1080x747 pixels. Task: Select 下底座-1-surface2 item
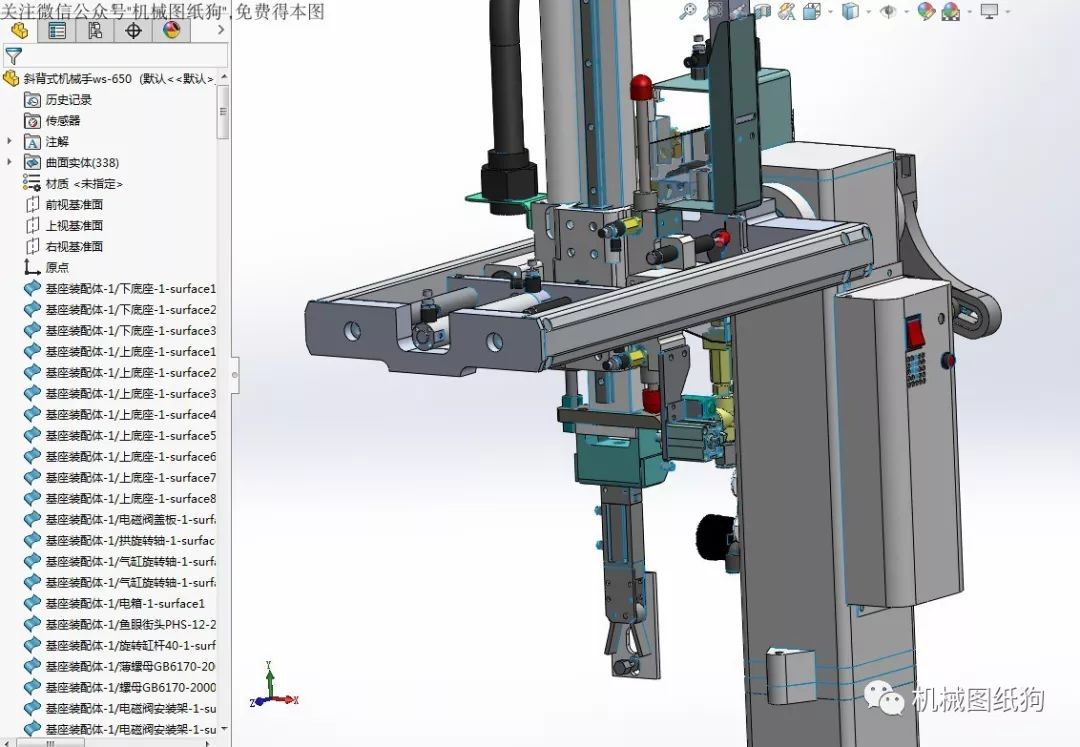[x=120, y=310]
